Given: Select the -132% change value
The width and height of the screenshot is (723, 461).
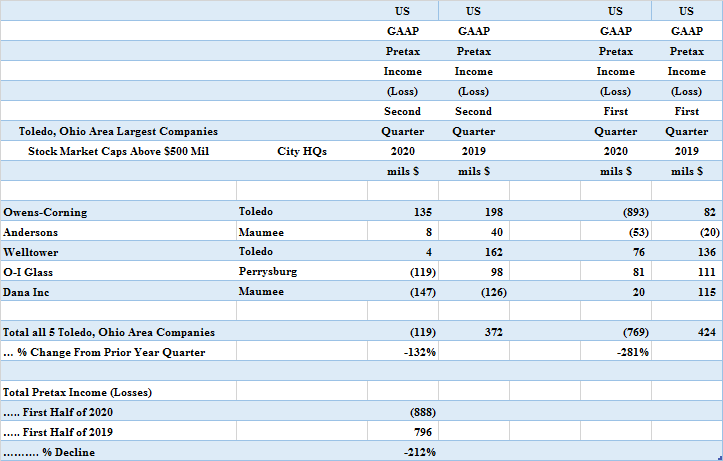Looking at the screenshot, I should pyautogui.click(x=420, y=353).
